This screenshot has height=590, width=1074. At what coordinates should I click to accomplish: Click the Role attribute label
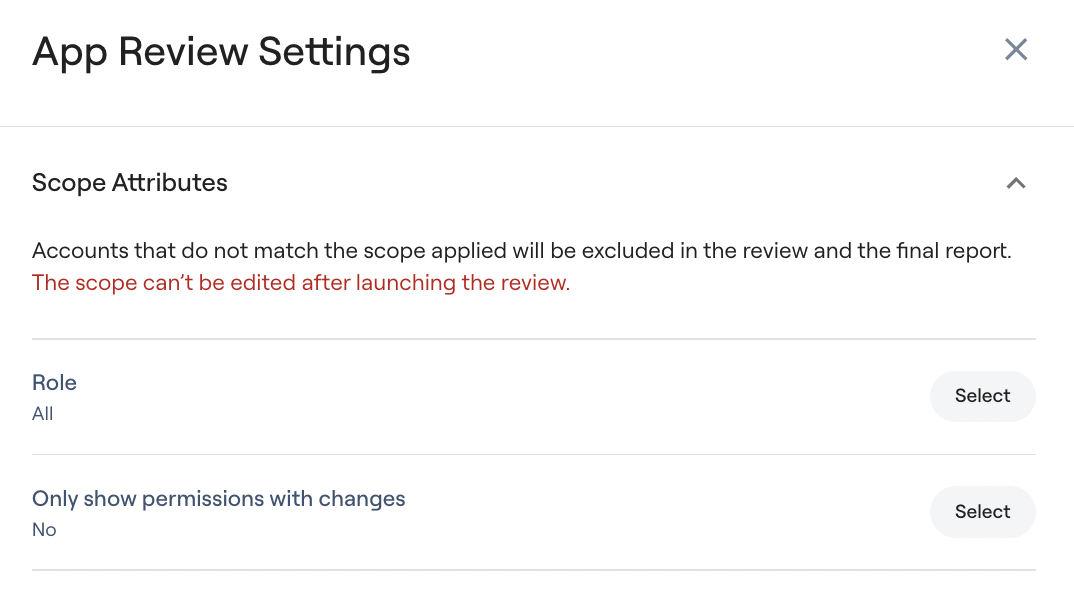54,382
